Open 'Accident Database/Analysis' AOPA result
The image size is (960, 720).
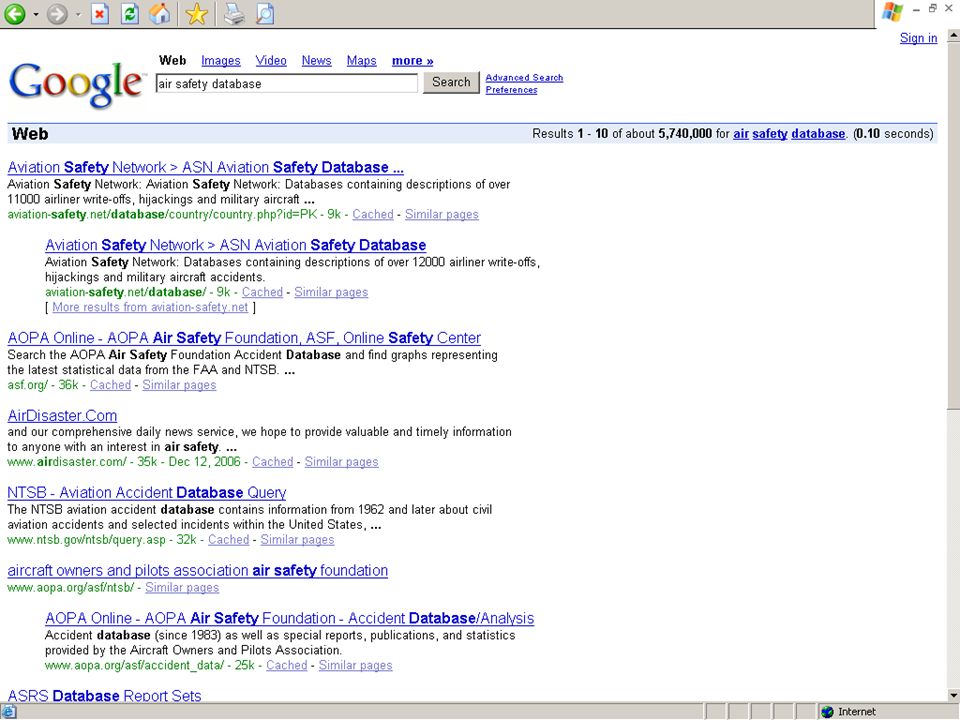click(x=289, y=618)
